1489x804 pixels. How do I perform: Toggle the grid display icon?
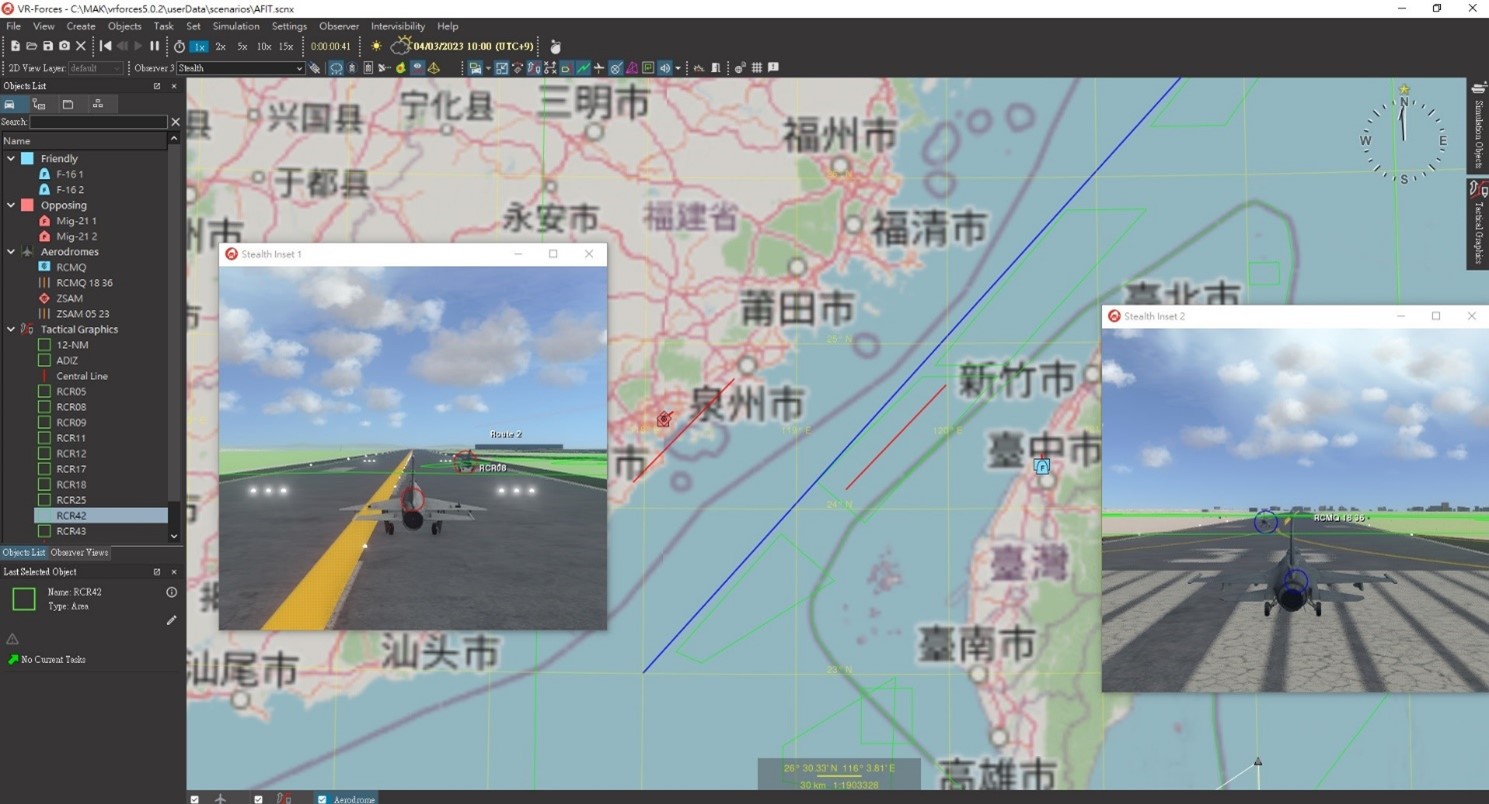[757, 68]
